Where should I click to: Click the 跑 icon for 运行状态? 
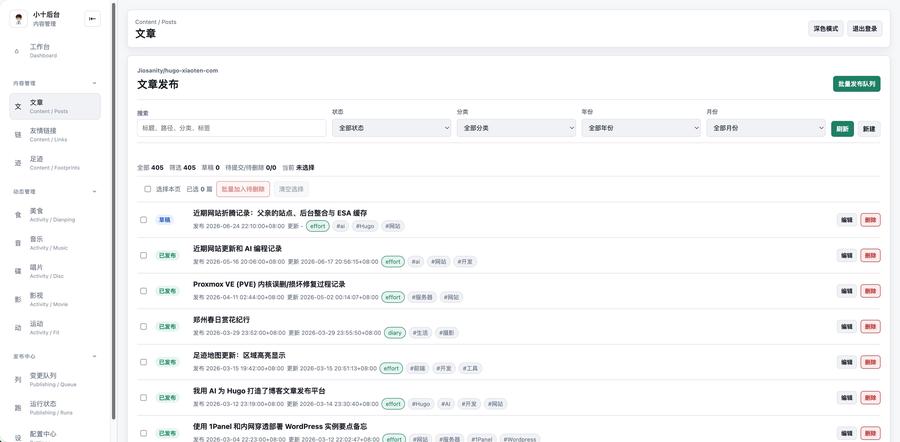pyautogui.click(x=17, y=408)
